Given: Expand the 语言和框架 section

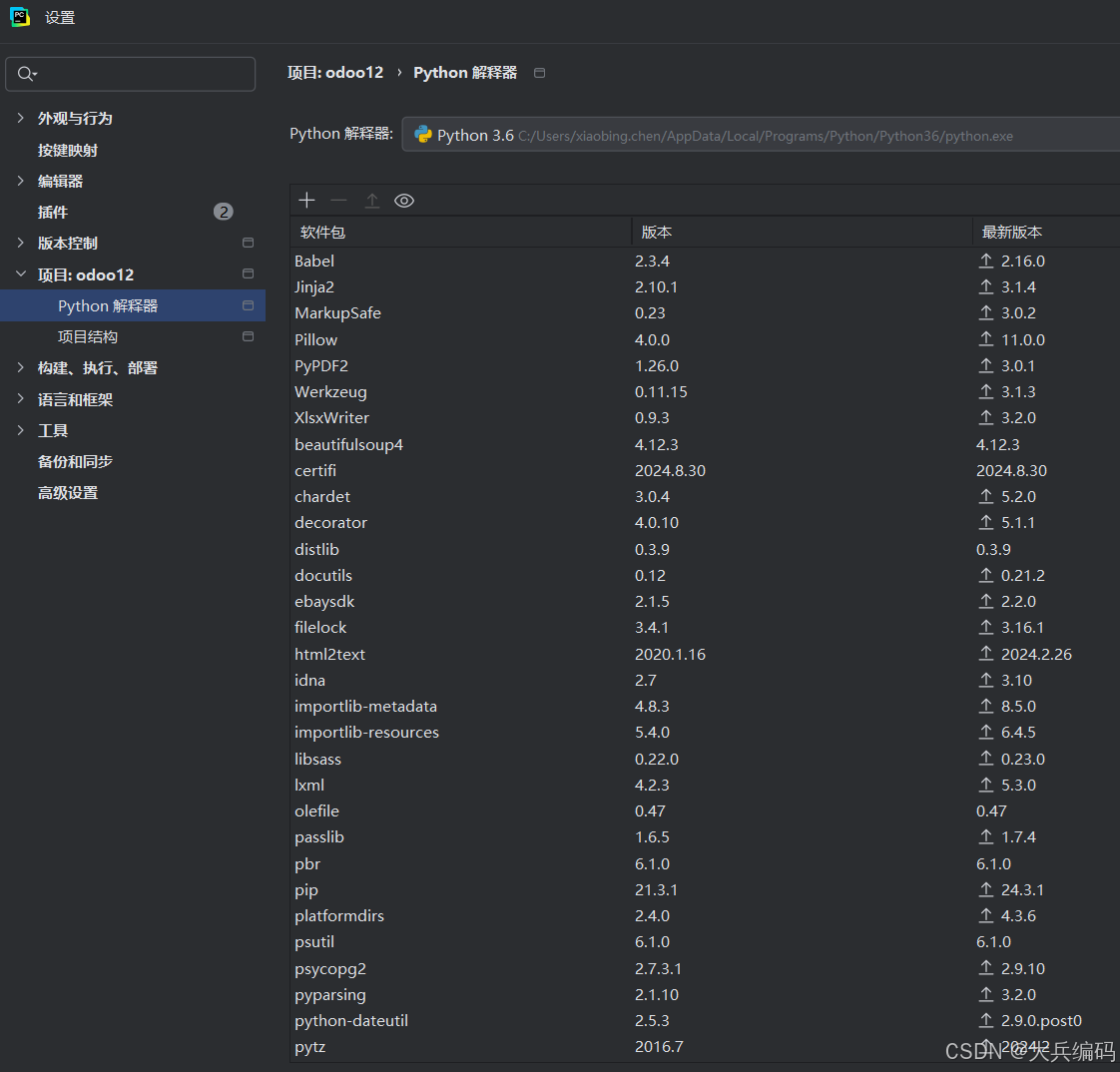Looking at the screenshot, I should 21,398.
